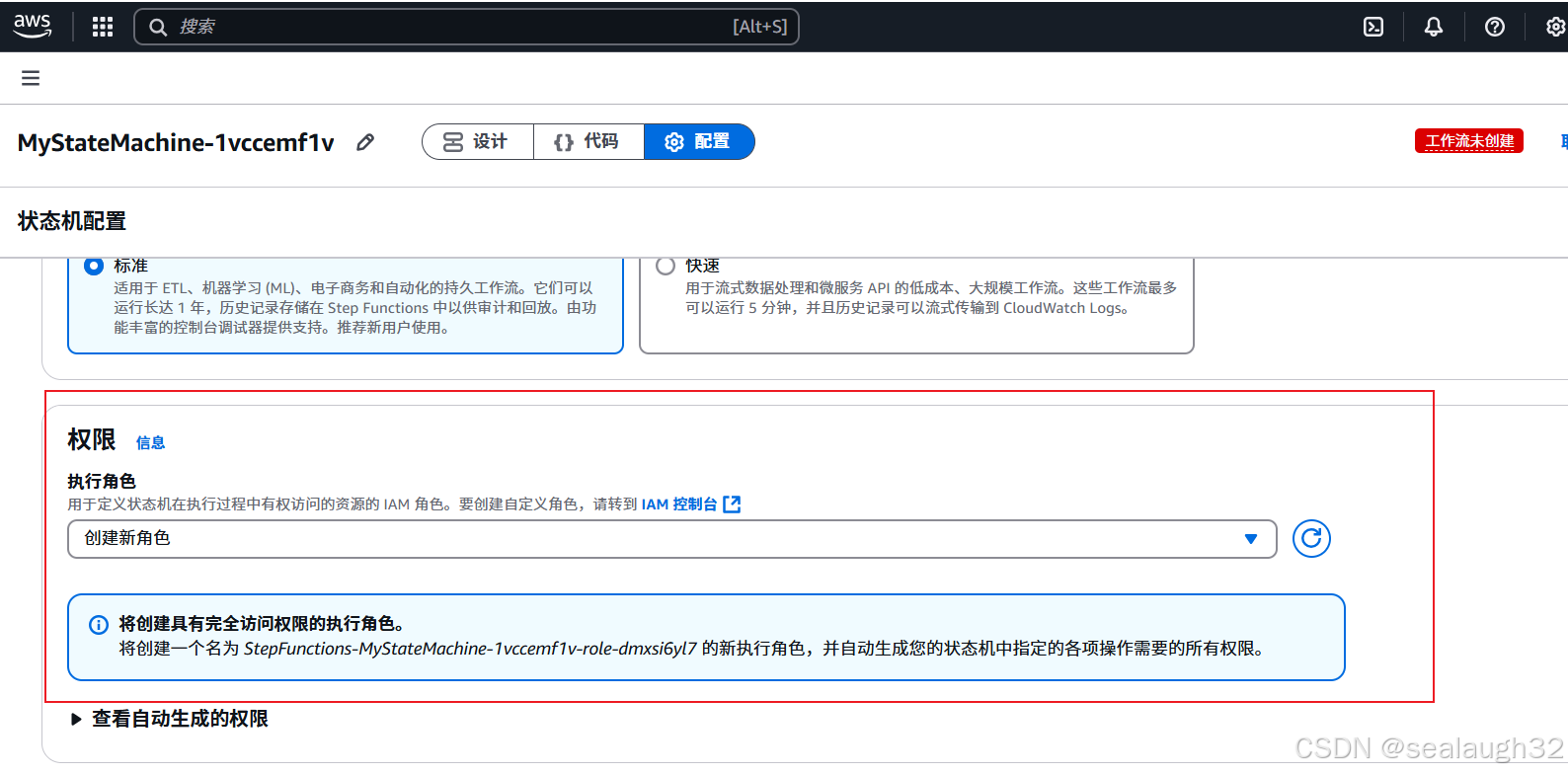This screenshot has width=1568, height=775.
Task: Click the search bar field
Action: pos(466,27)
